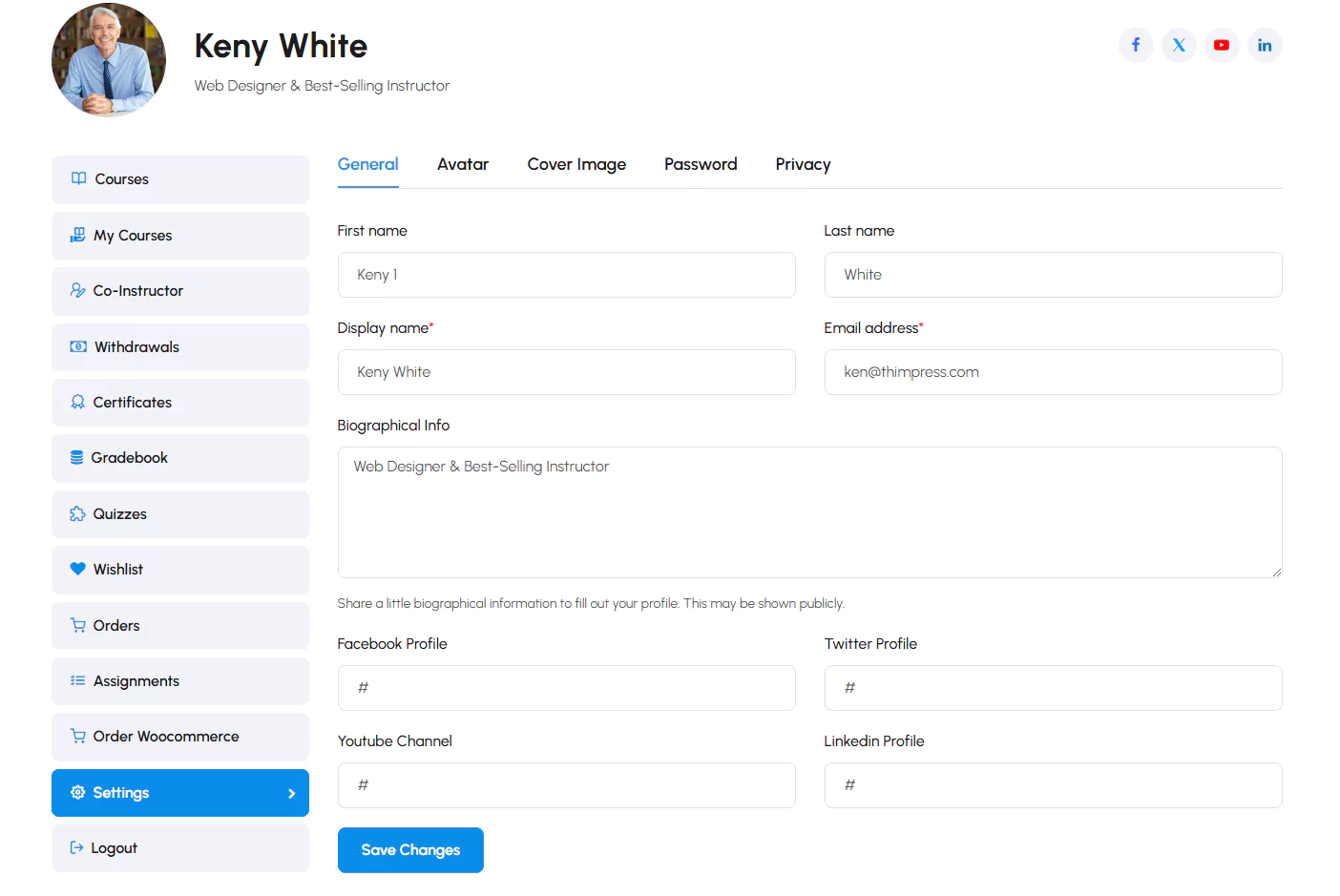Viewport: 1340px width, 896px height.
Task: Switch to the Avatar tab
Action: 462,164
